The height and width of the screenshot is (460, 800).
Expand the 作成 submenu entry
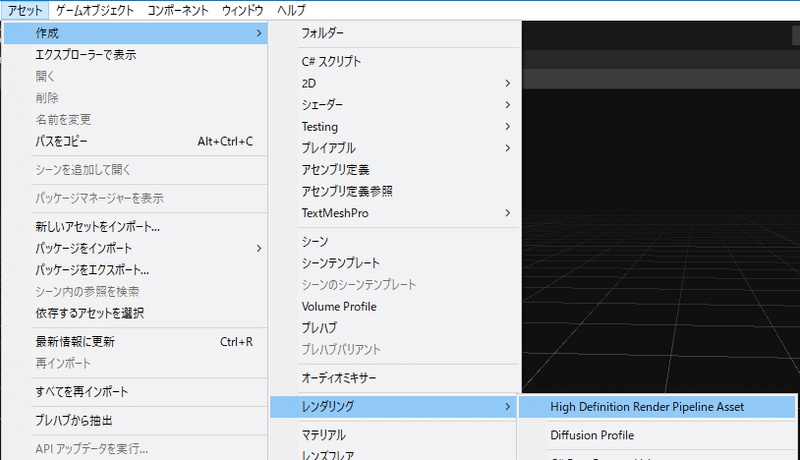pyautogui.click(x=135, y=33)
